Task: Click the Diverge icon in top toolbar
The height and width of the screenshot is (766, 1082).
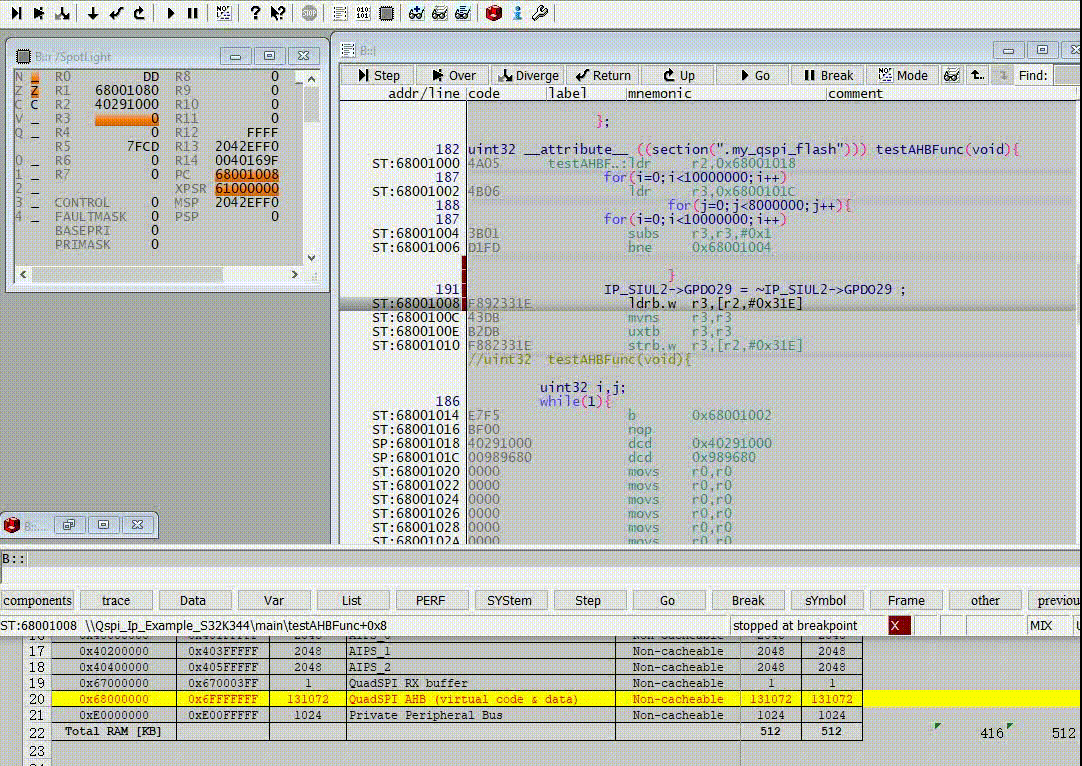Action: point(62,12)
